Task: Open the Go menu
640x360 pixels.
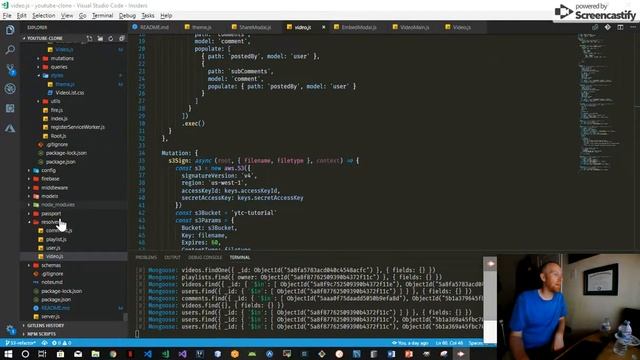Action: coord(82,16)
